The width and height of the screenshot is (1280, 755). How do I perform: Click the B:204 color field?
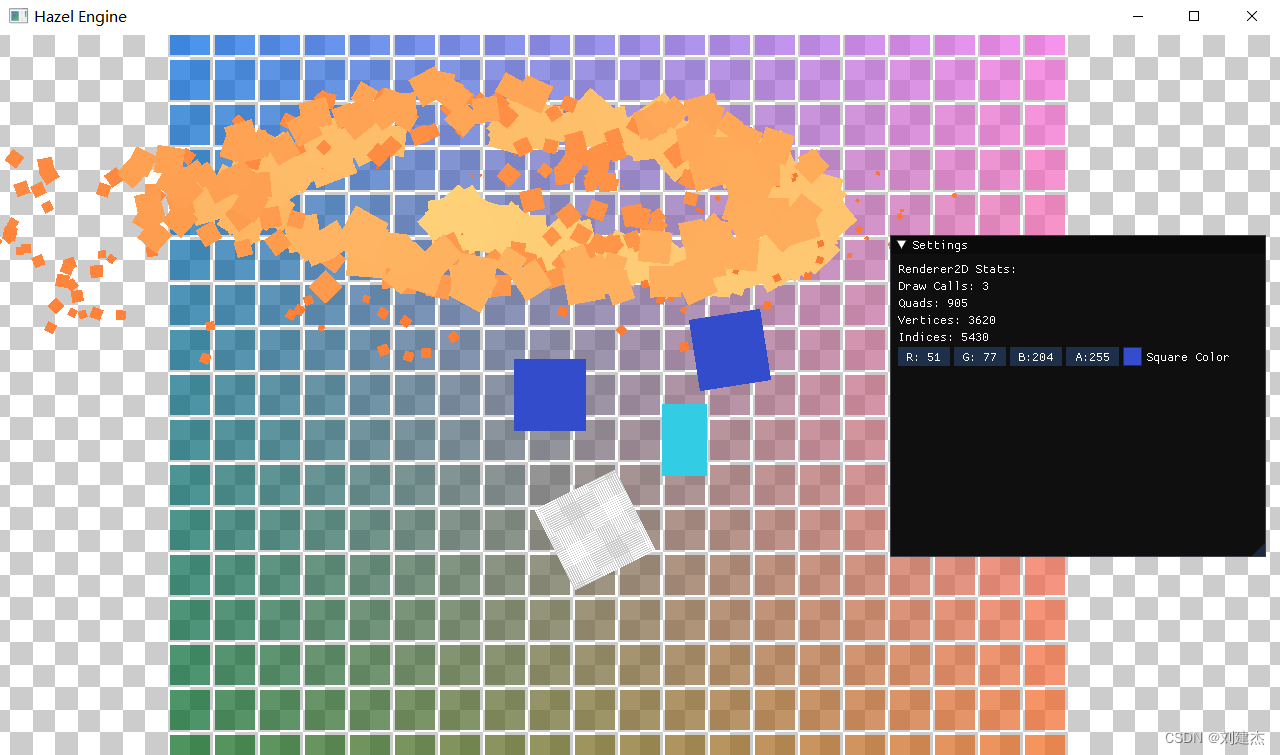[1036, 357]
